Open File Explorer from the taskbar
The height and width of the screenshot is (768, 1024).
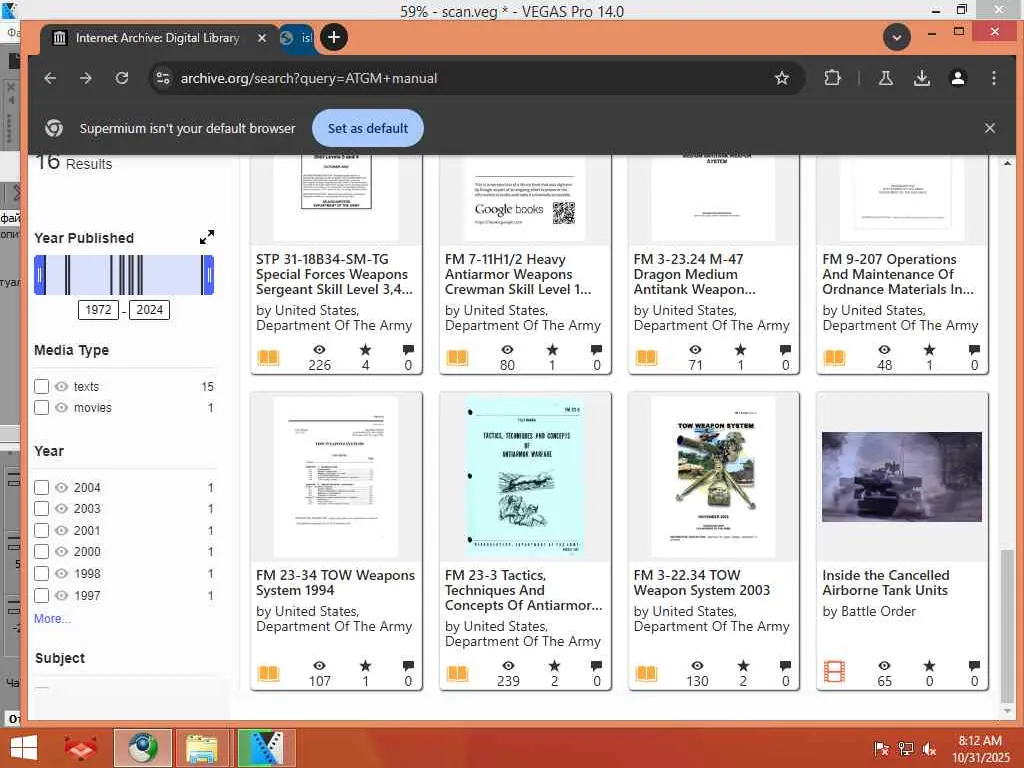coord(202,748)
